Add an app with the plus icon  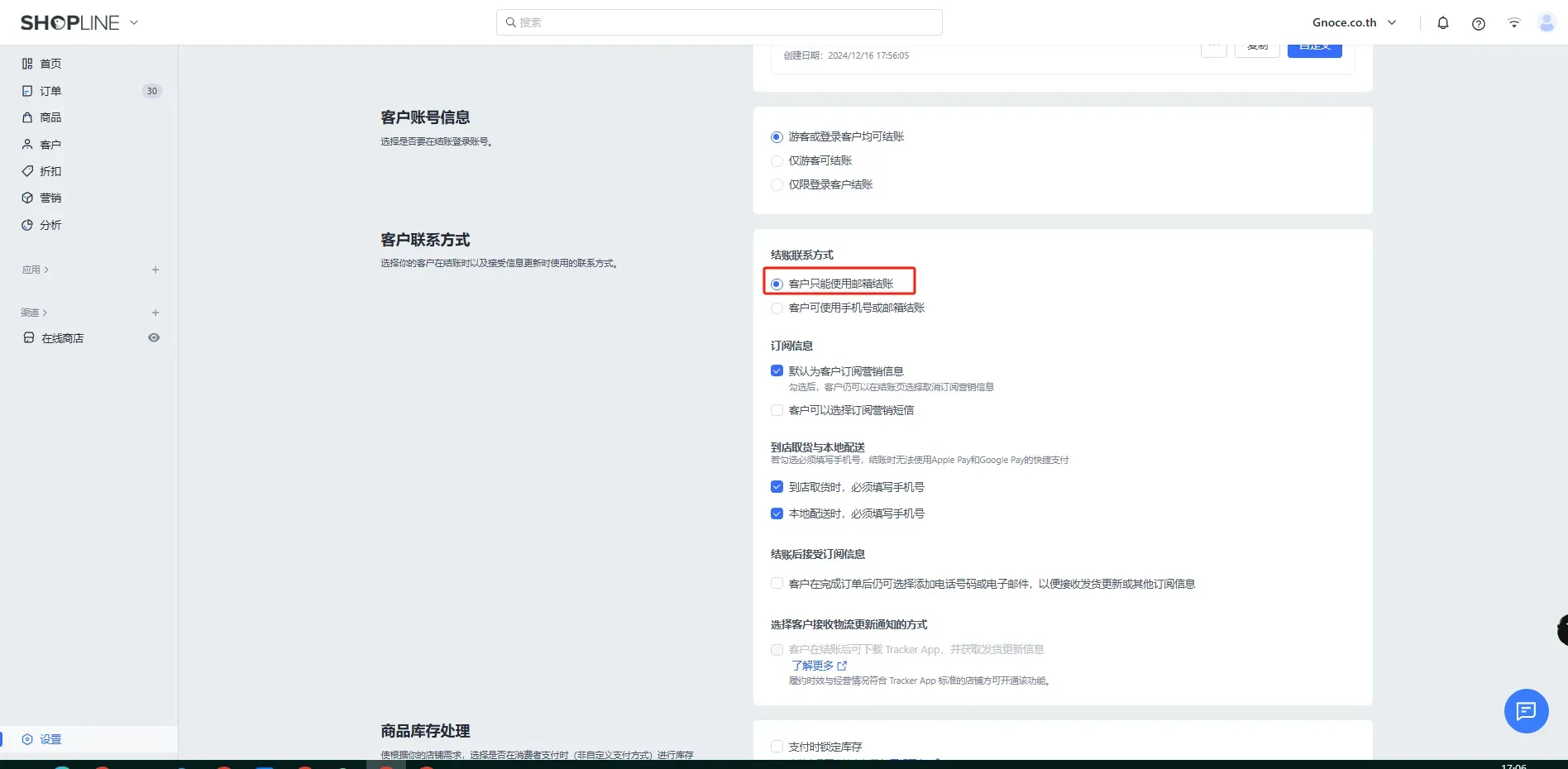[x=155, y=270]
